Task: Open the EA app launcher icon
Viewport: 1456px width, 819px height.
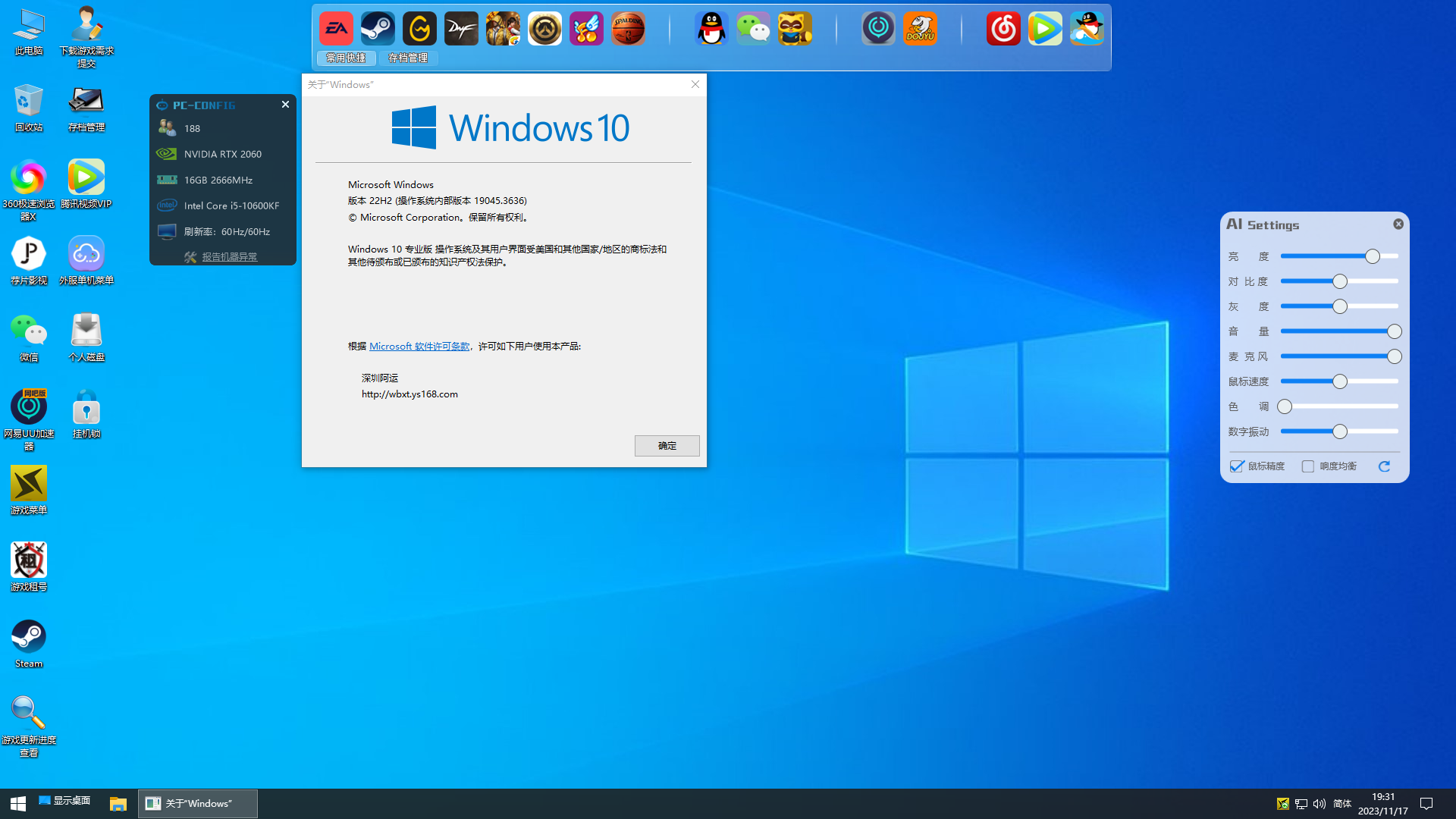Action: coord(336,29)
